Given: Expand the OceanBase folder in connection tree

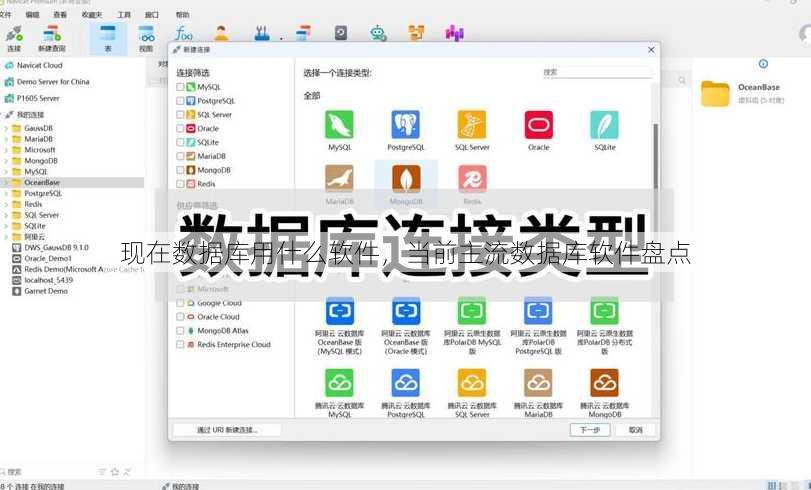Looking at the screenshot, I should pyautogui.click(x=6, y=182).
